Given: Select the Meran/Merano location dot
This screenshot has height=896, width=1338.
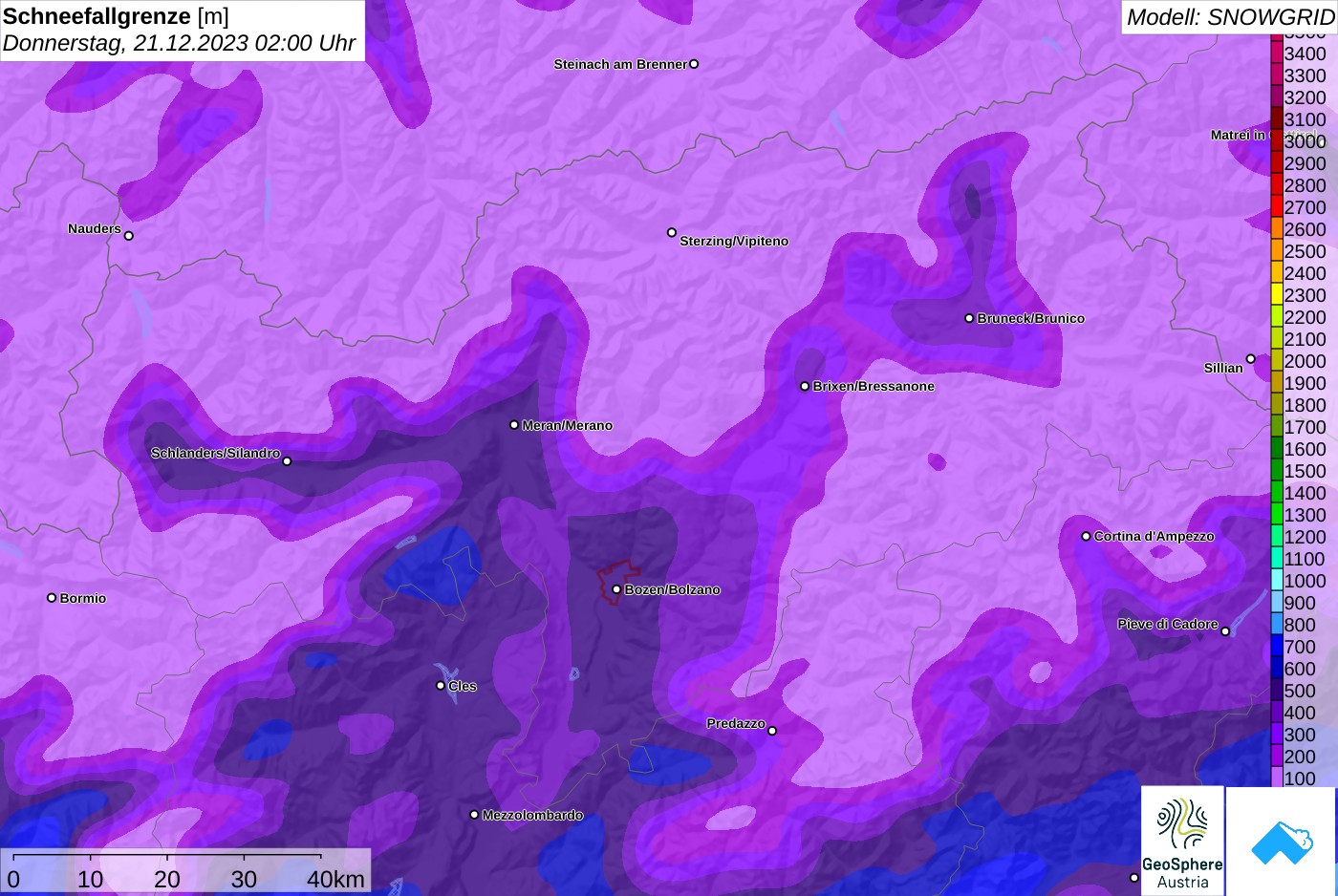Looking at the screenshot, I should (514, 425).
